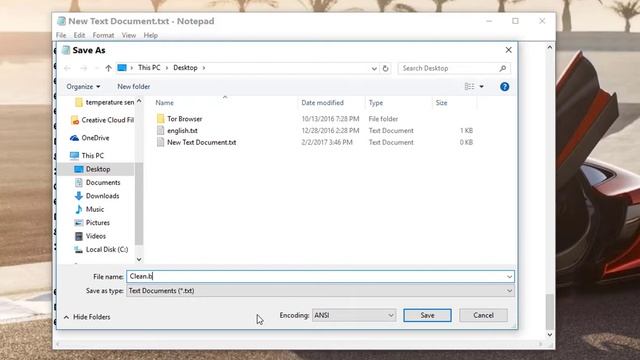The image size is (640, 360).
Task: Click the 1 KB size cell
Action: click(x=466, y=131)
